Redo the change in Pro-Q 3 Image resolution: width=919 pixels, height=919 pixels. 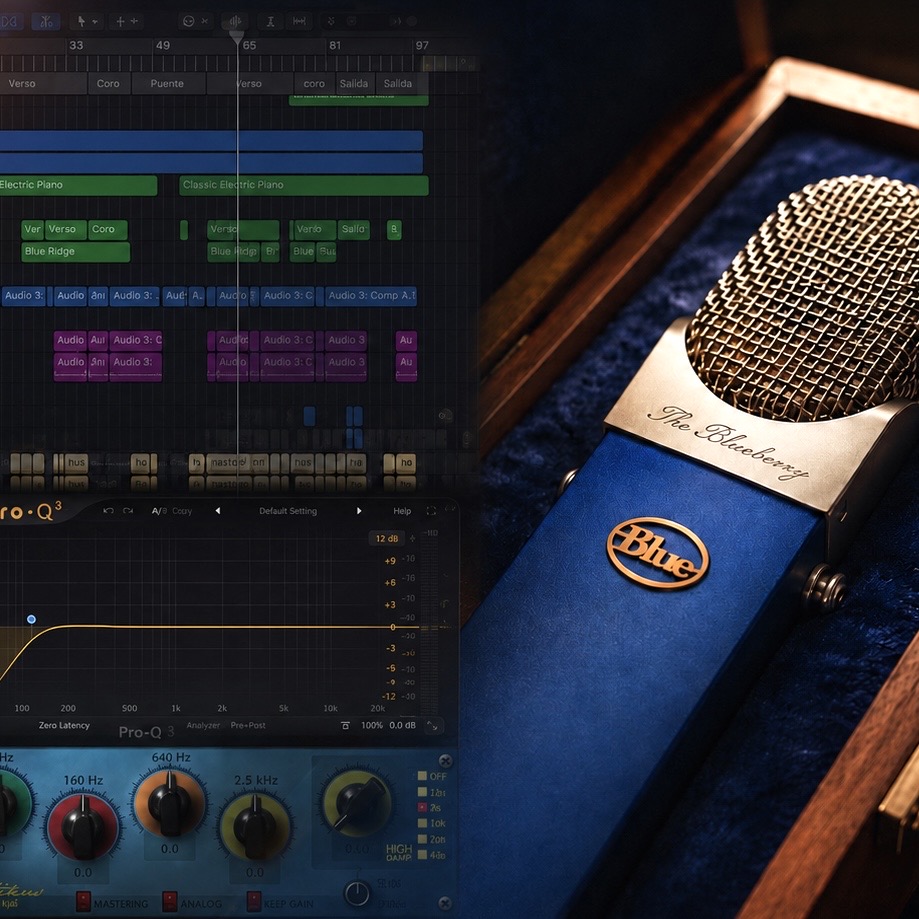(128, 511)
